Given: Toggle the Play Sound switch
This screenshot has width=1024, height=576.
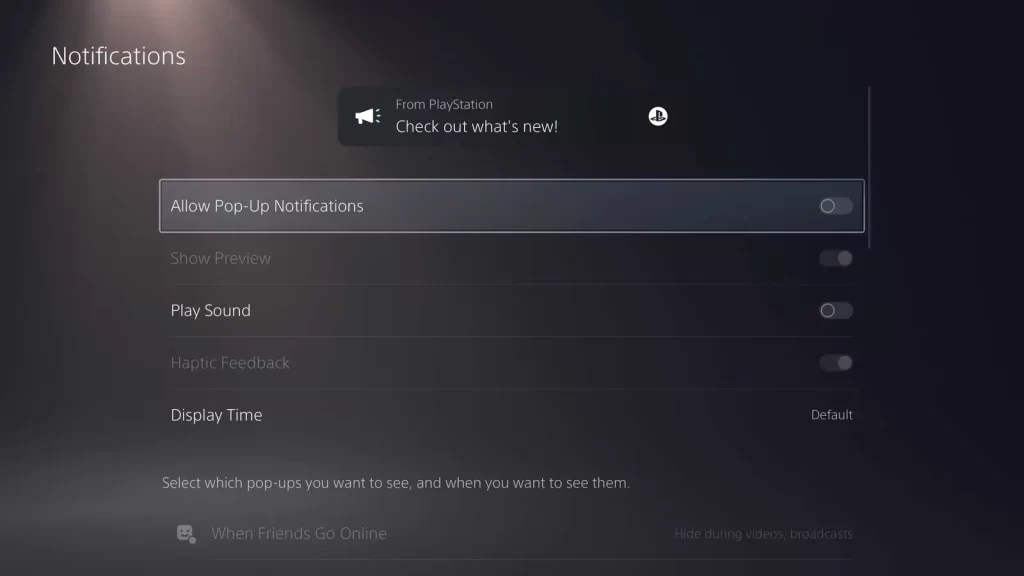Looking at the screenshot, I should pyautogui.click(x=836, y=311).
